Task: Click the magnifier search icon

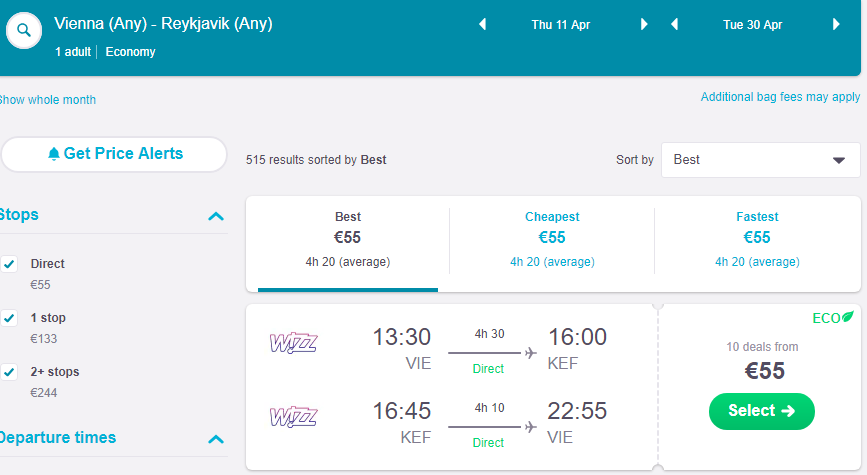Action: pos(24,32)
